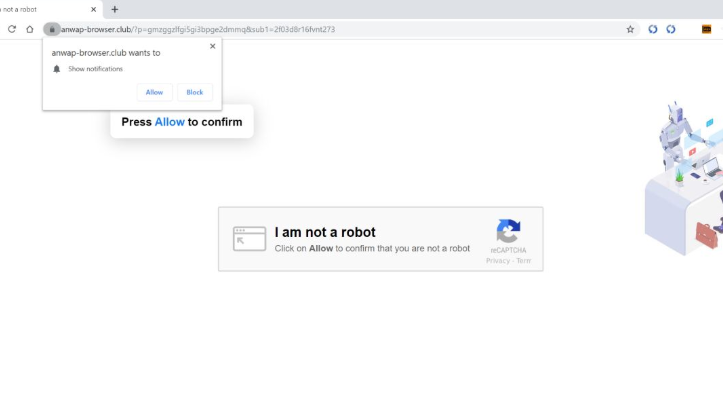The width and height of the screenshot is (723, 413).
Task: Click the Block notifications button
Action: tap(195, 92)
